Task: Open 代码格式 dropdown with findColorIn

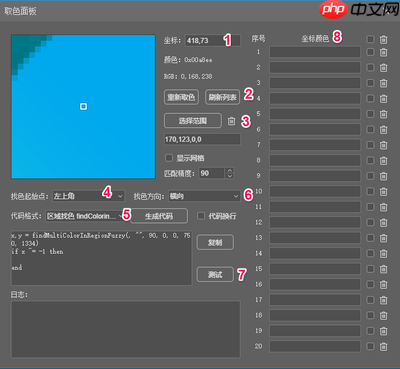Action: [x=85, y=216]
